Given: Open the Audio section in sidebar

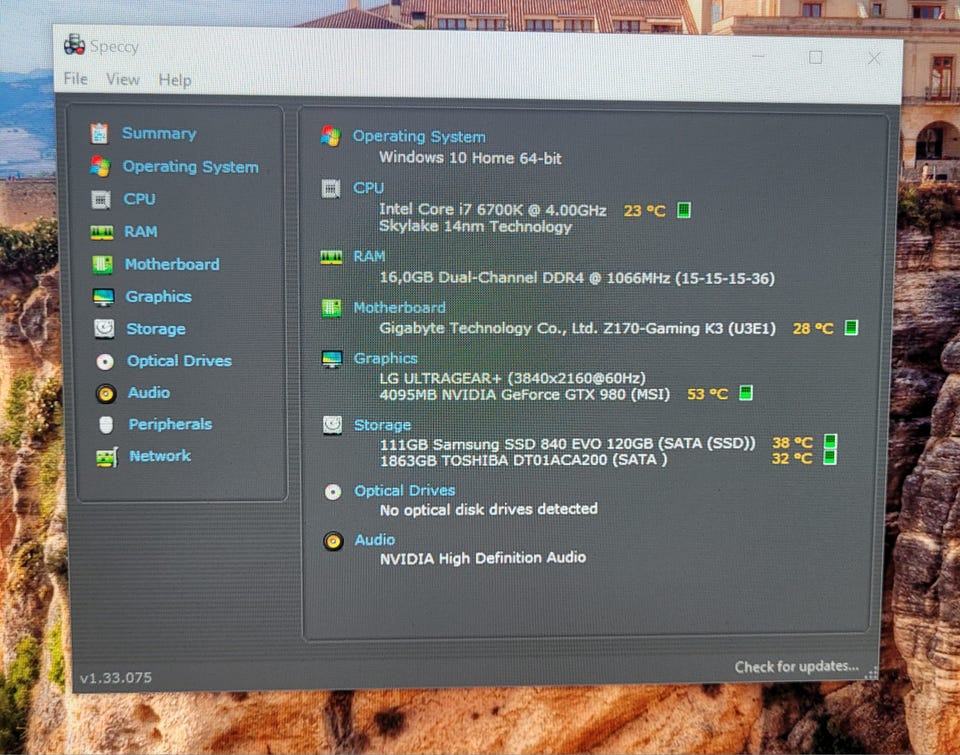Looking at the screenshot, I should pyautogui.click(x=149, y=393).
